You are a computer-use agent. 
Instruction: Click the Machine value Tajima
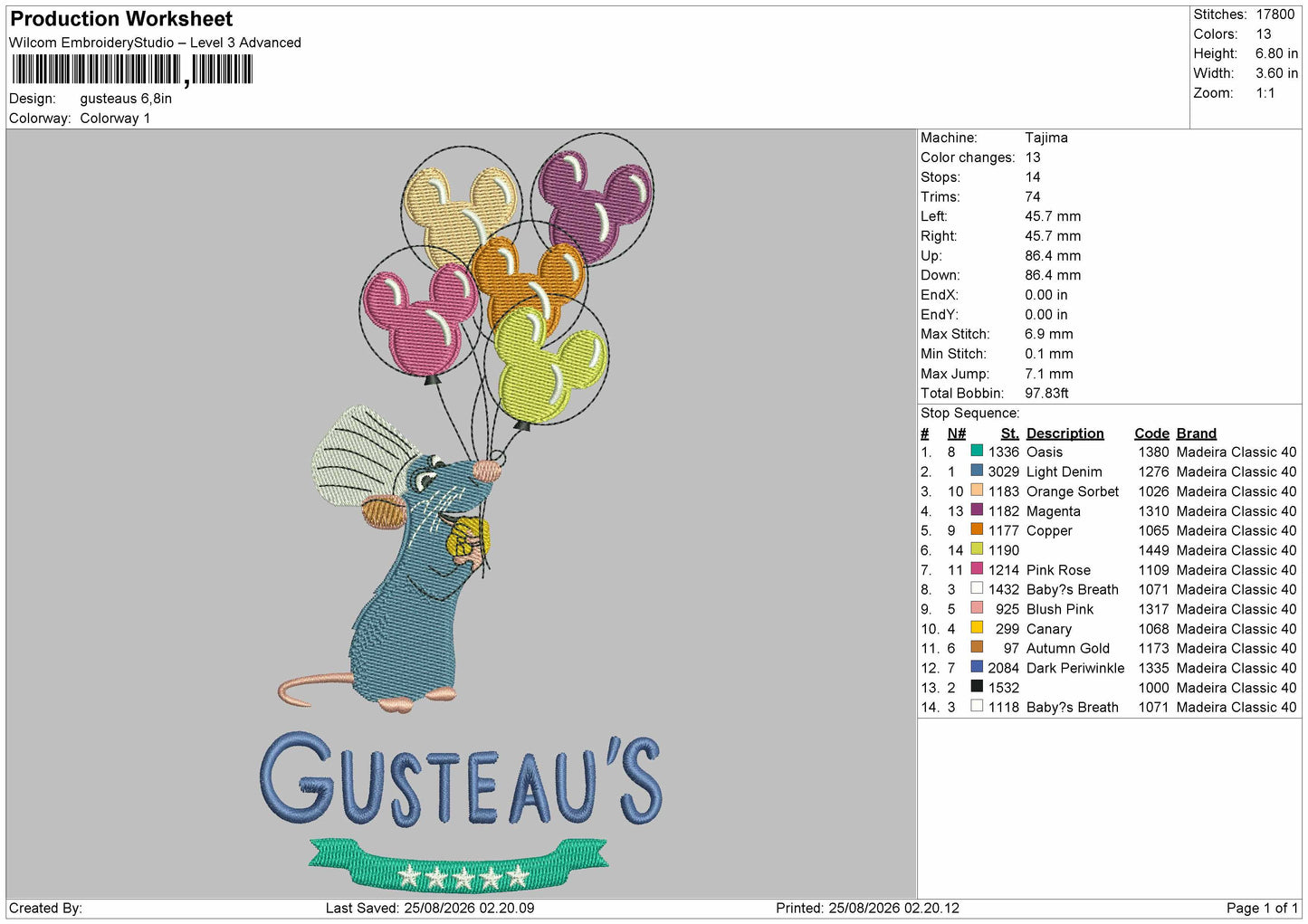(1046, 138)
